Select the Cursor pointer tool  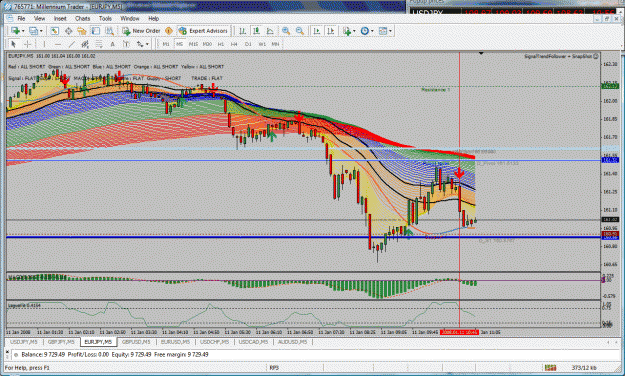(x=14, y=44)
